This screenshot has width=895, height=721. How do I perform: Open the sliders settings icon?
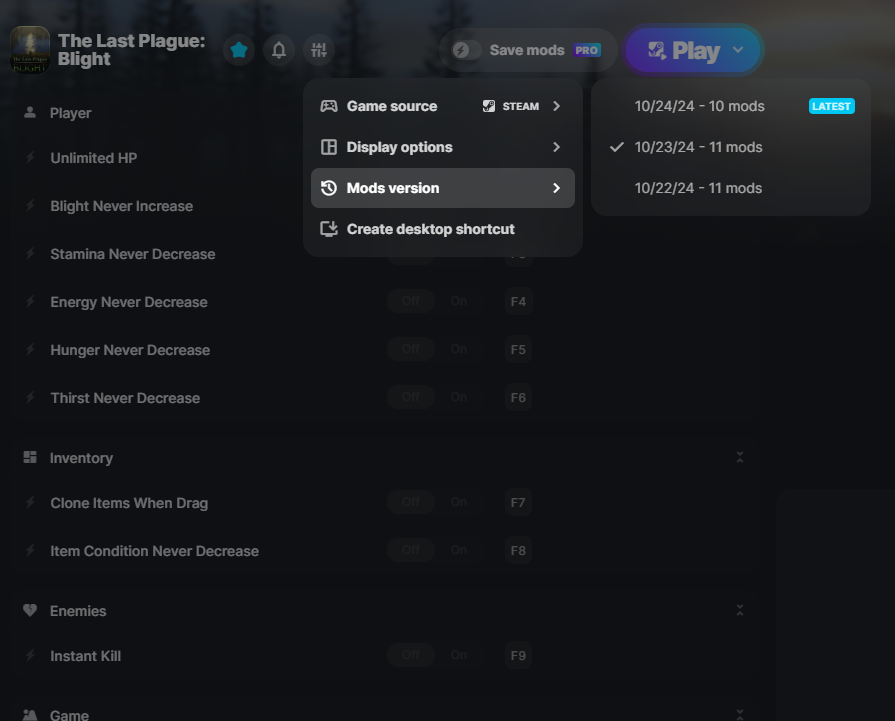[x=319, y=50]
